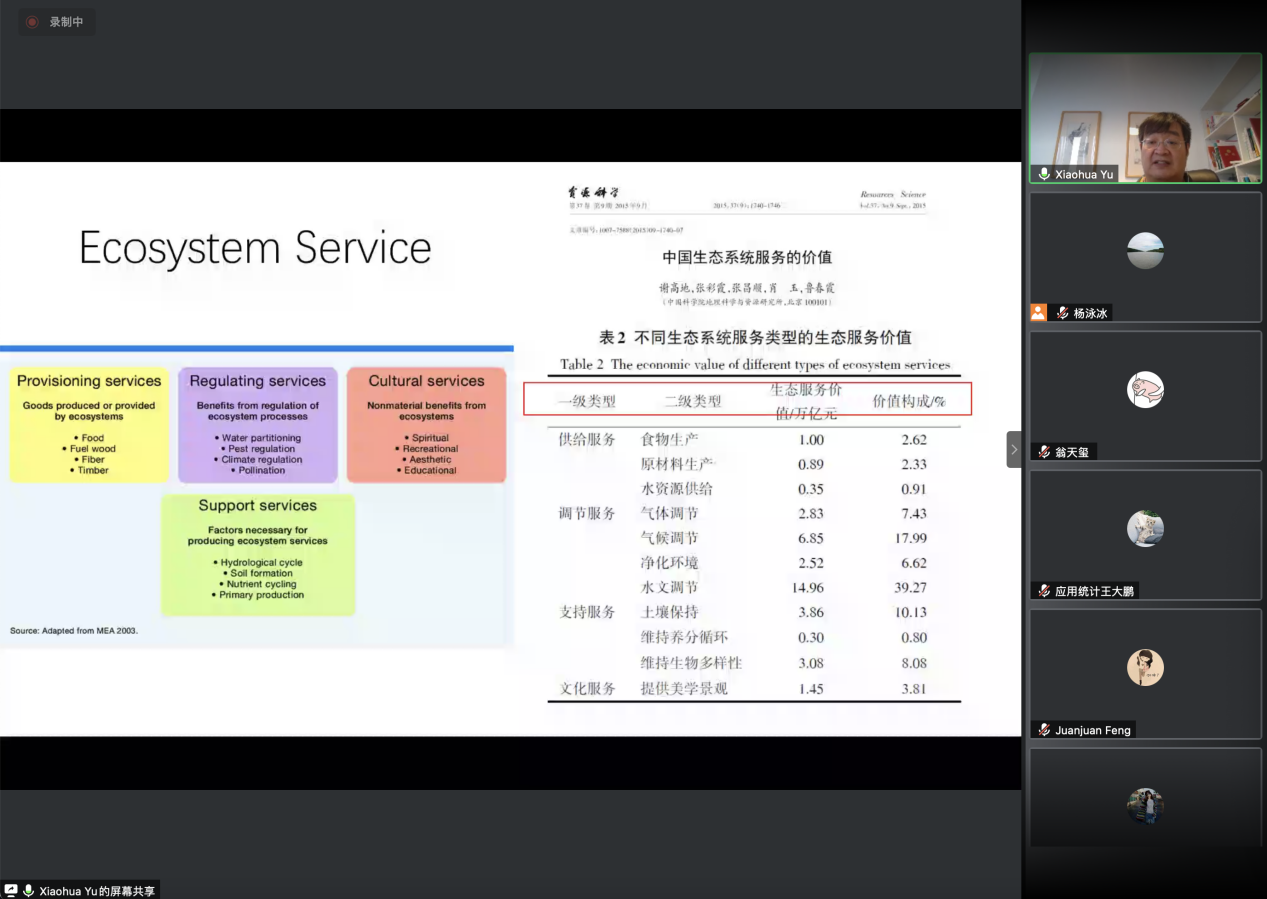Click the muted mic icon beside 应用统计王大鹏

click(x=1044, y=591)
